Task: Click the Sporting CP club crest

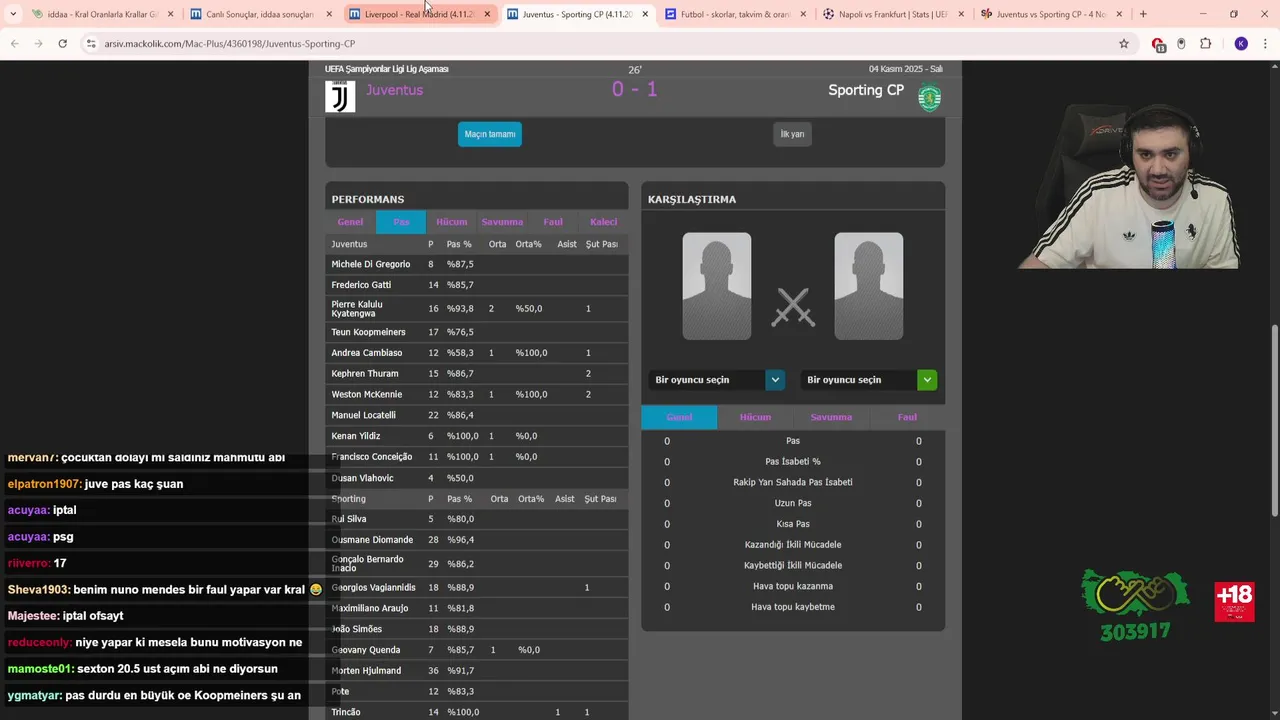Action: point(930,98)
